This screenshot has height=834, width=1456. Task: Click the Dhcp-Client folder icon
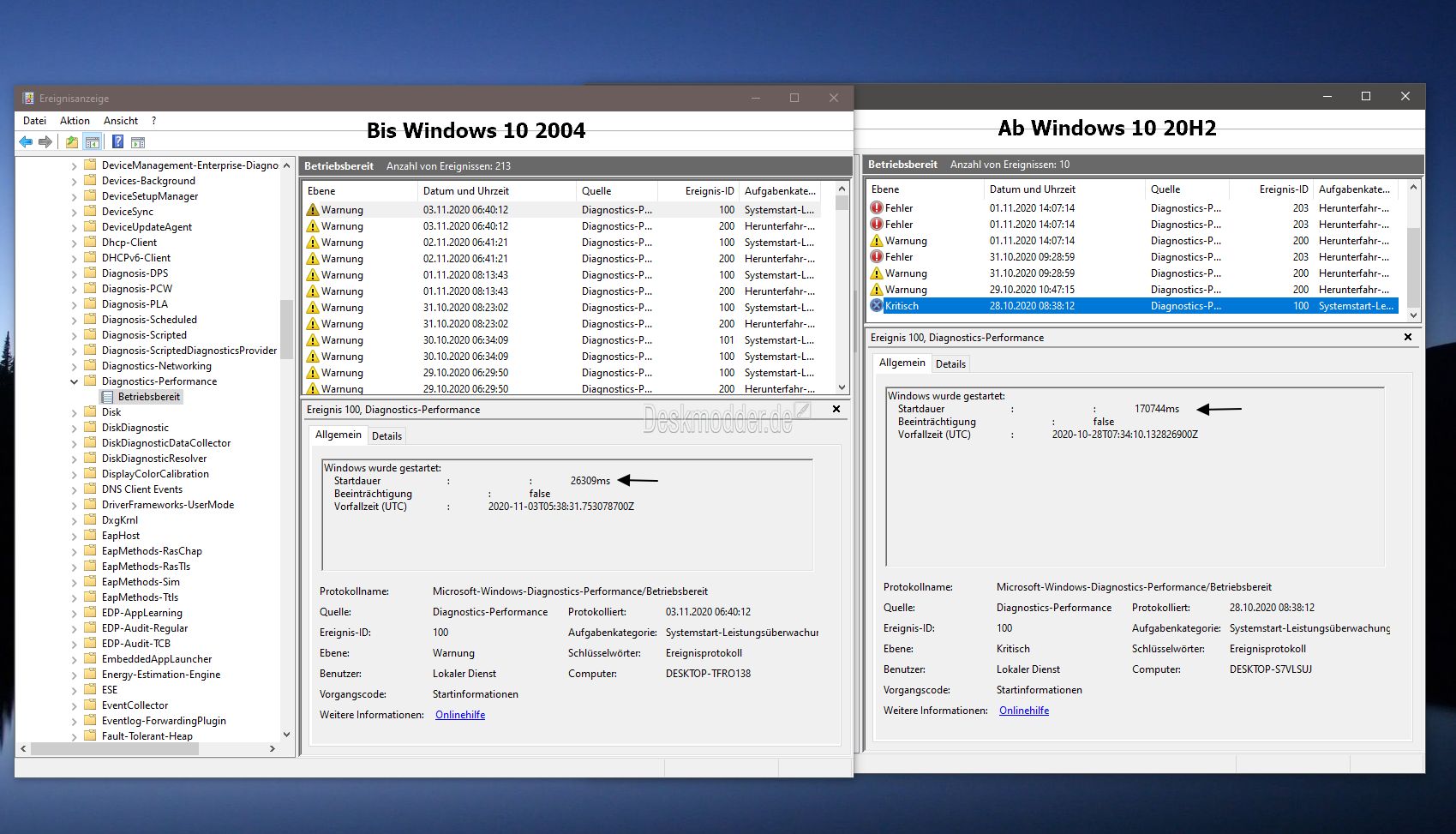90,242
